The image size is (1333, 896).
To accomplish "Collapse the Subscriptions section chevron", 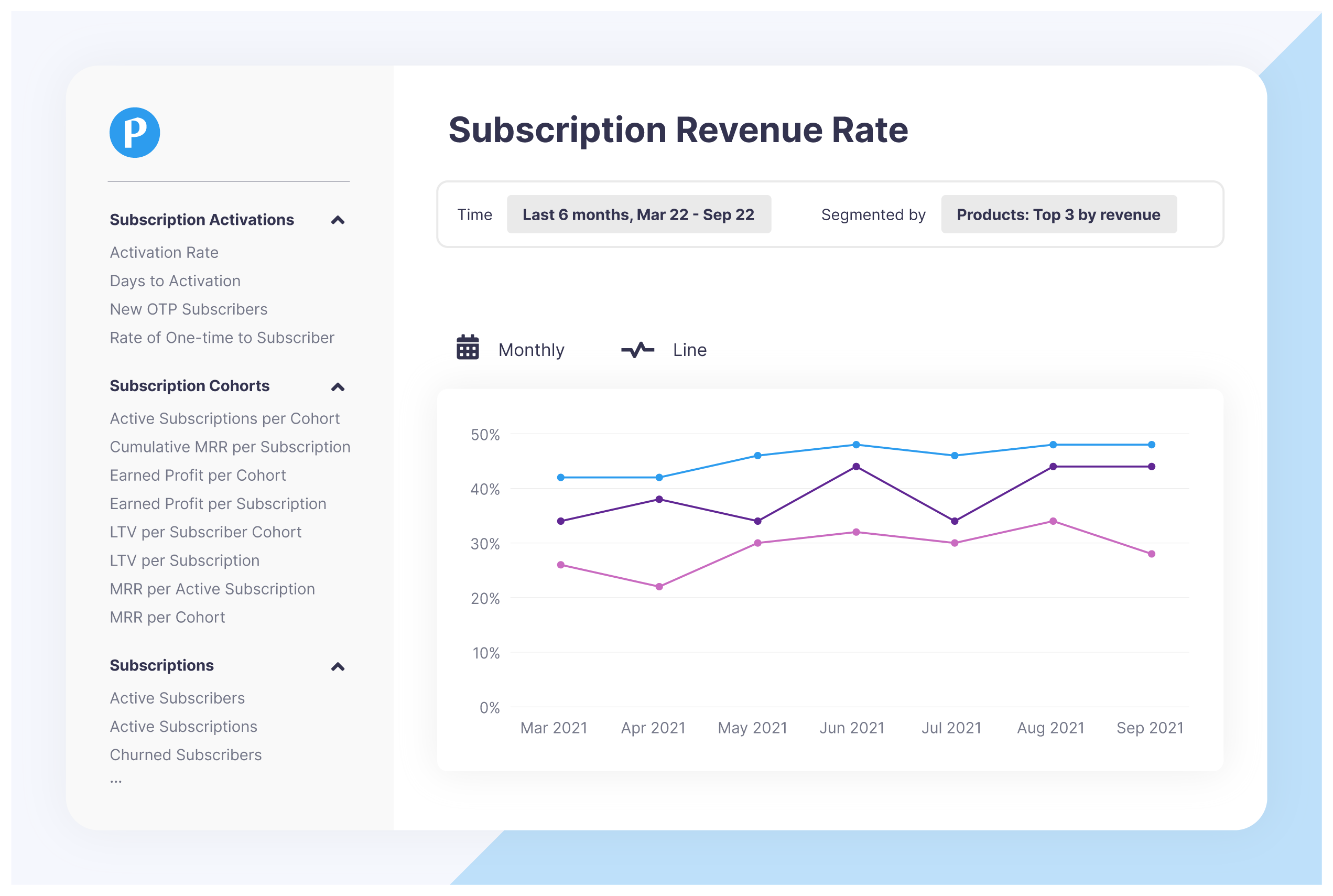I will click(x=338, y=666).
